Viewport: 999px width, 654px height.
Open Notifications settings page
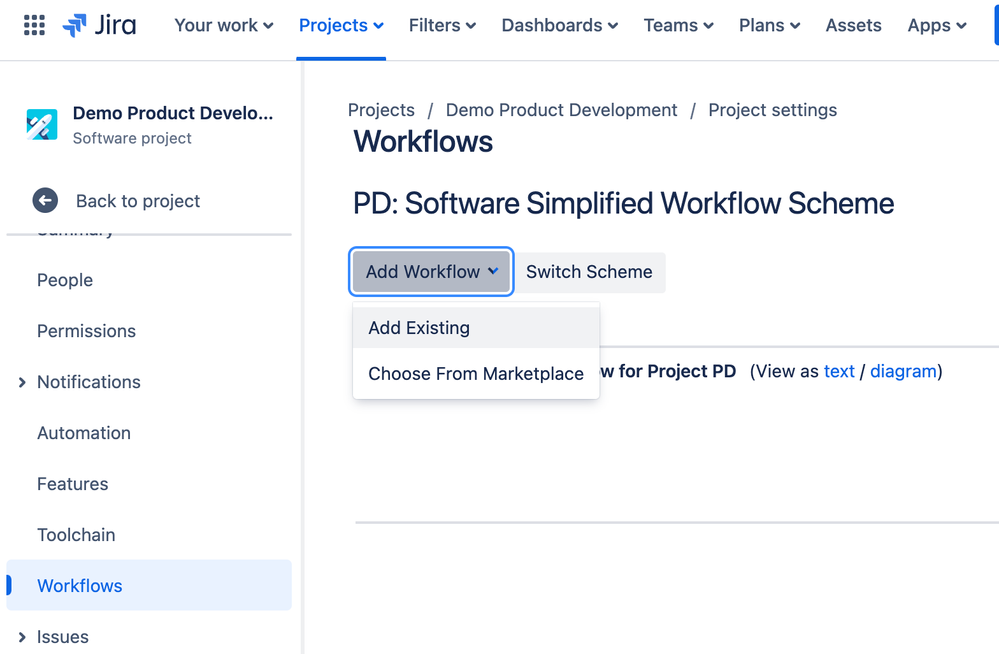(89, 382)
